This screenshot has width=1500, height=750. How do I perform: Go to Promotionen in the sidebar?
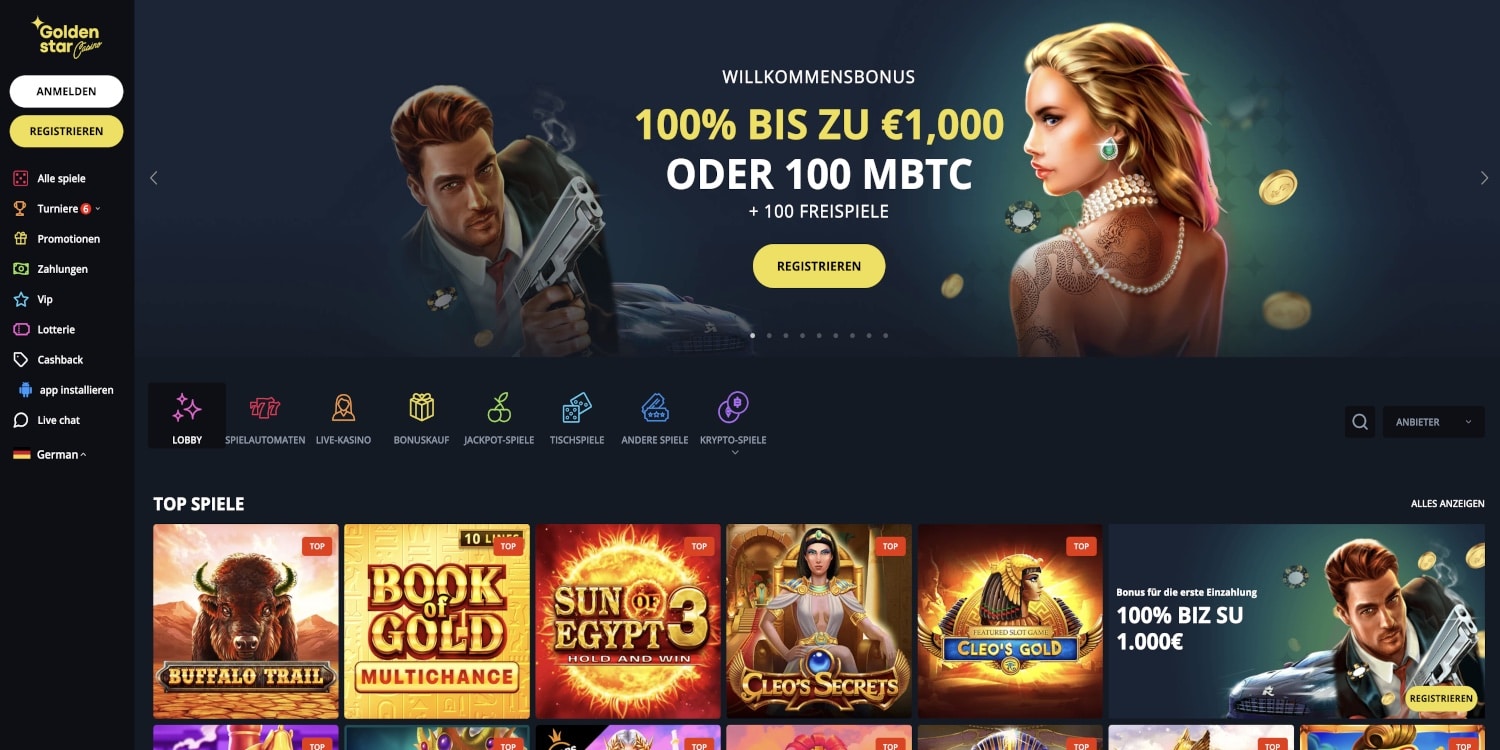pyautogui.click(x=68, y=239)
